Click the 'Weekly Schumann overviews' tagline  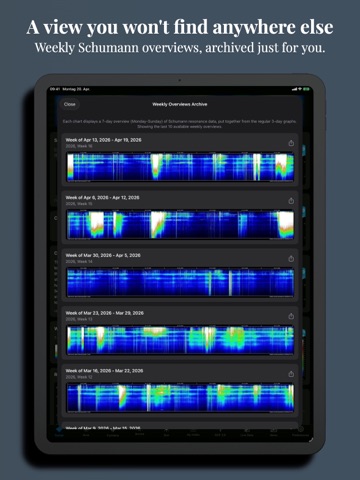[180, 48]
